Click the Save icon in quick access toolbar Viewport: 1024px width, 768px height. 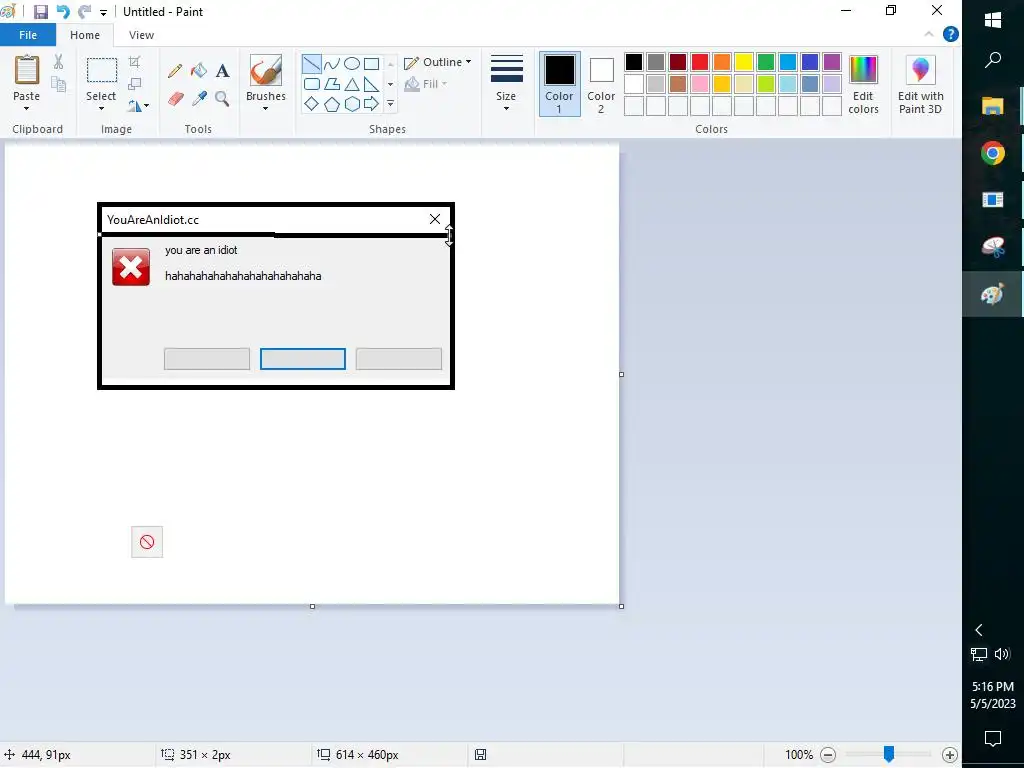pyautogui.click(x=40, y=12)
